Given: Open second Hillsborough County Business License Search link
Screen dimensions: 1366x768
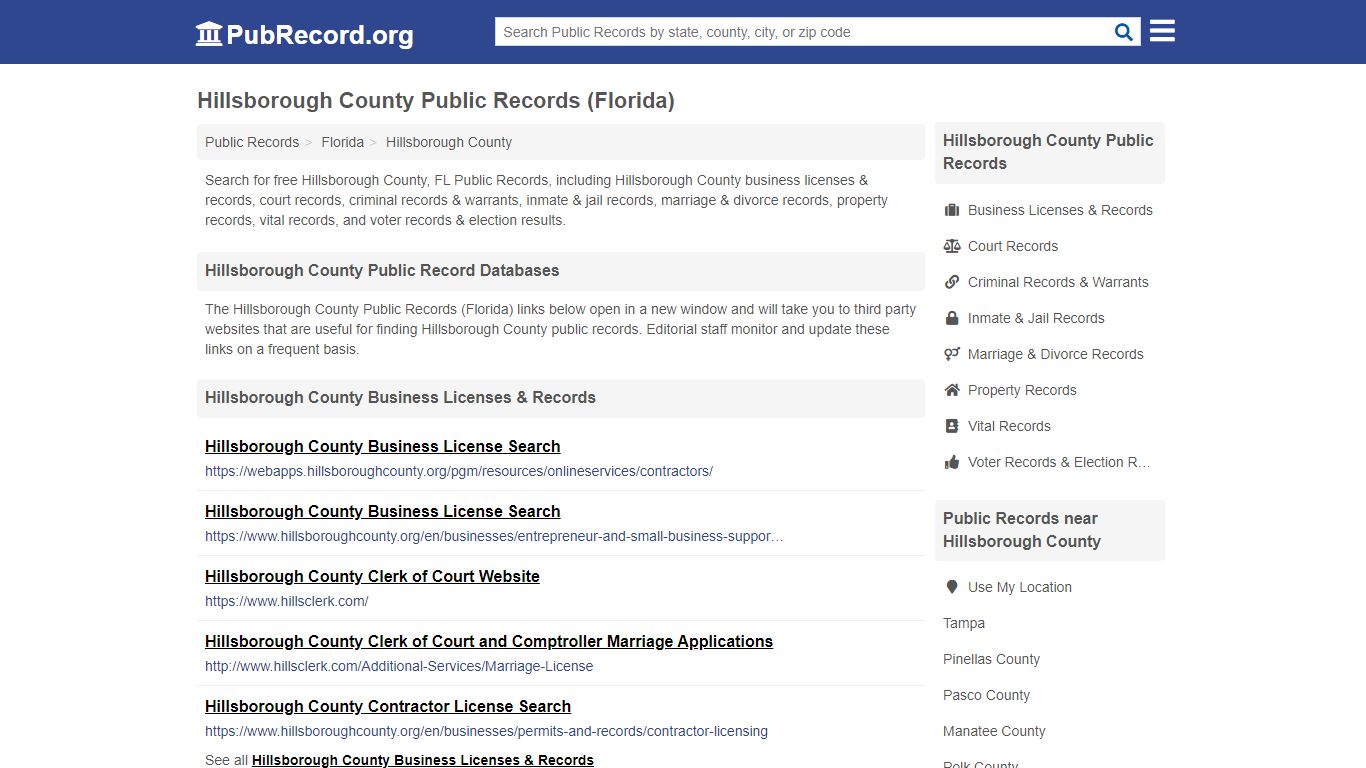Looking at the screenshot, I should (382, 511).
